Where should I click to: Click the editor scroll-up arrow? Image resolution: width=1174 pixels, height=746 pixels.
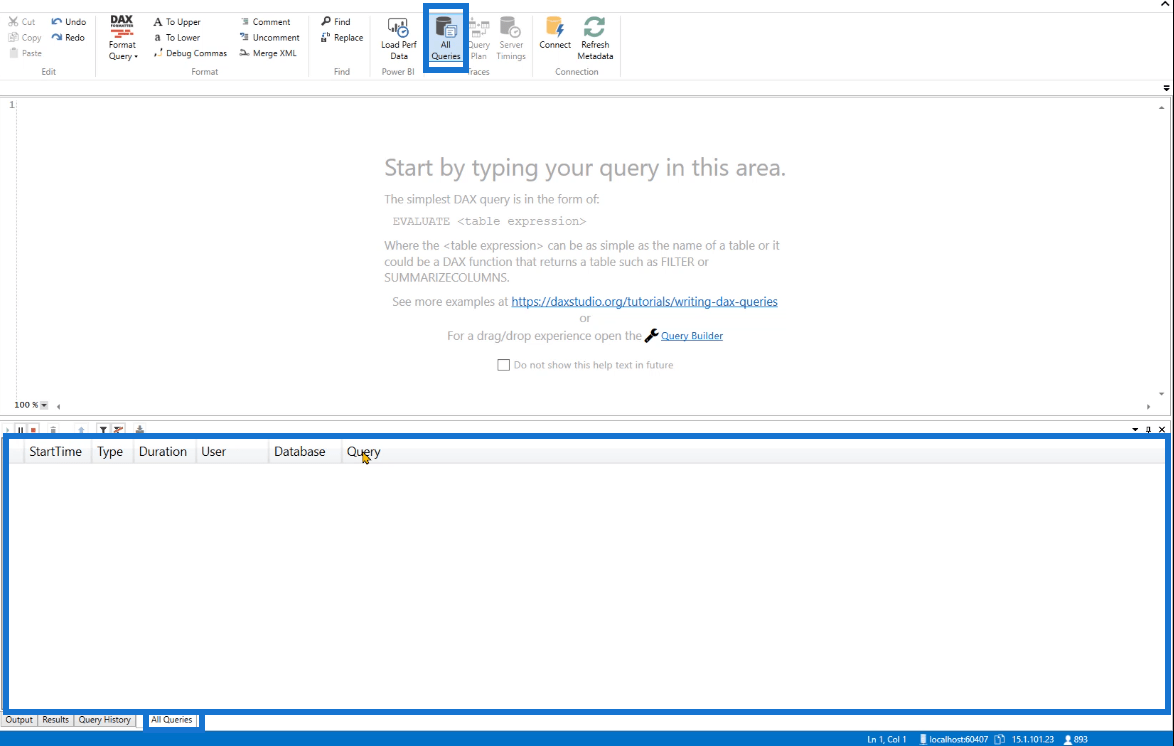(1161, 108)
